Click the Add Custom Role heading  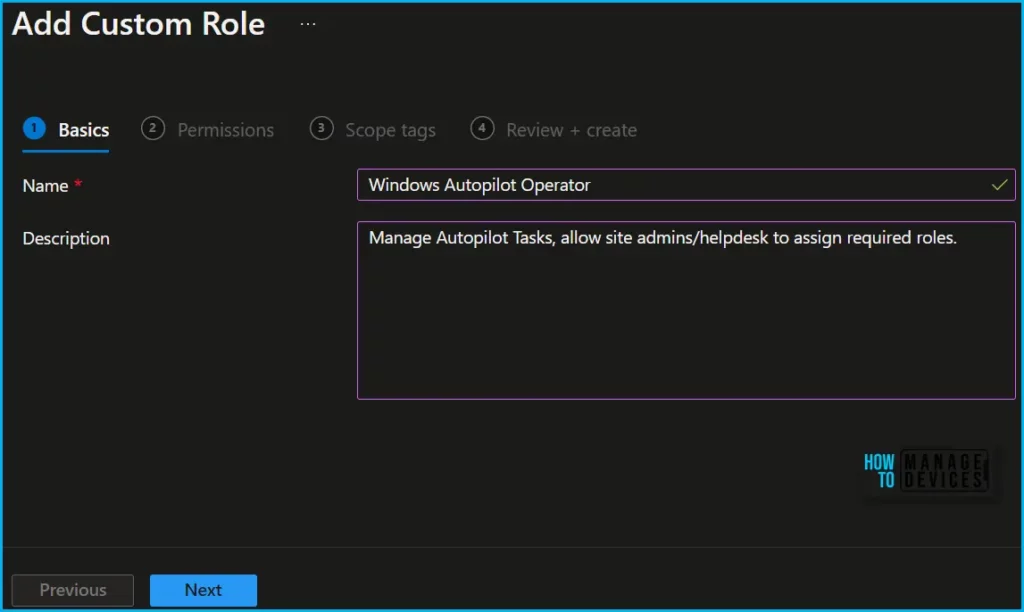[x=138, y=24]
